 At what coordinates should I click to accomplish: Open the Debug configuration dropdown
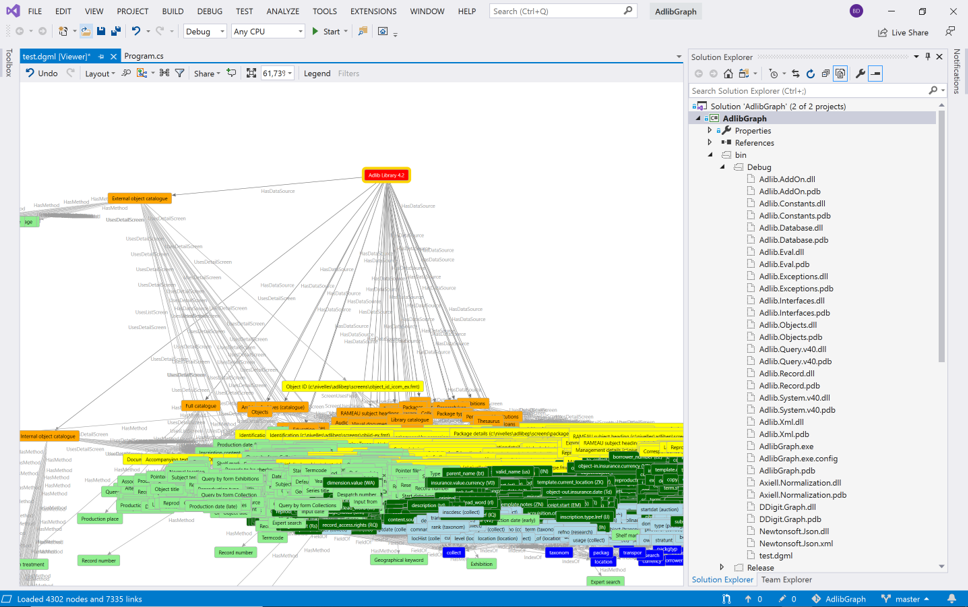click(x=205, y=31)
